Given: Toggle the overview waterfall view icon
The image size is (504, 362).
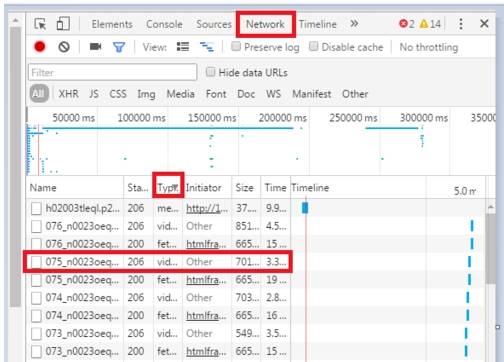Looking at the screenshot, I should click(x=207, y=47).
